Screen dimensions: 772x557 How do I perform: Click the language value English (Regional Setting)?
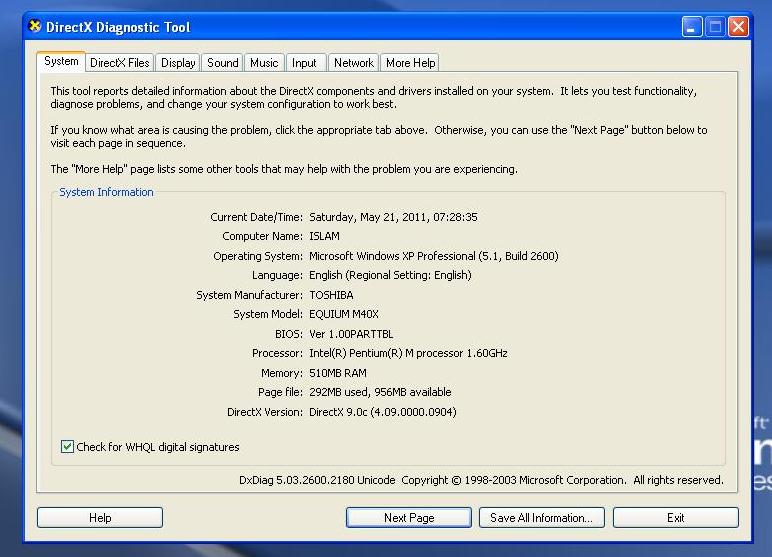pos(390,275)
